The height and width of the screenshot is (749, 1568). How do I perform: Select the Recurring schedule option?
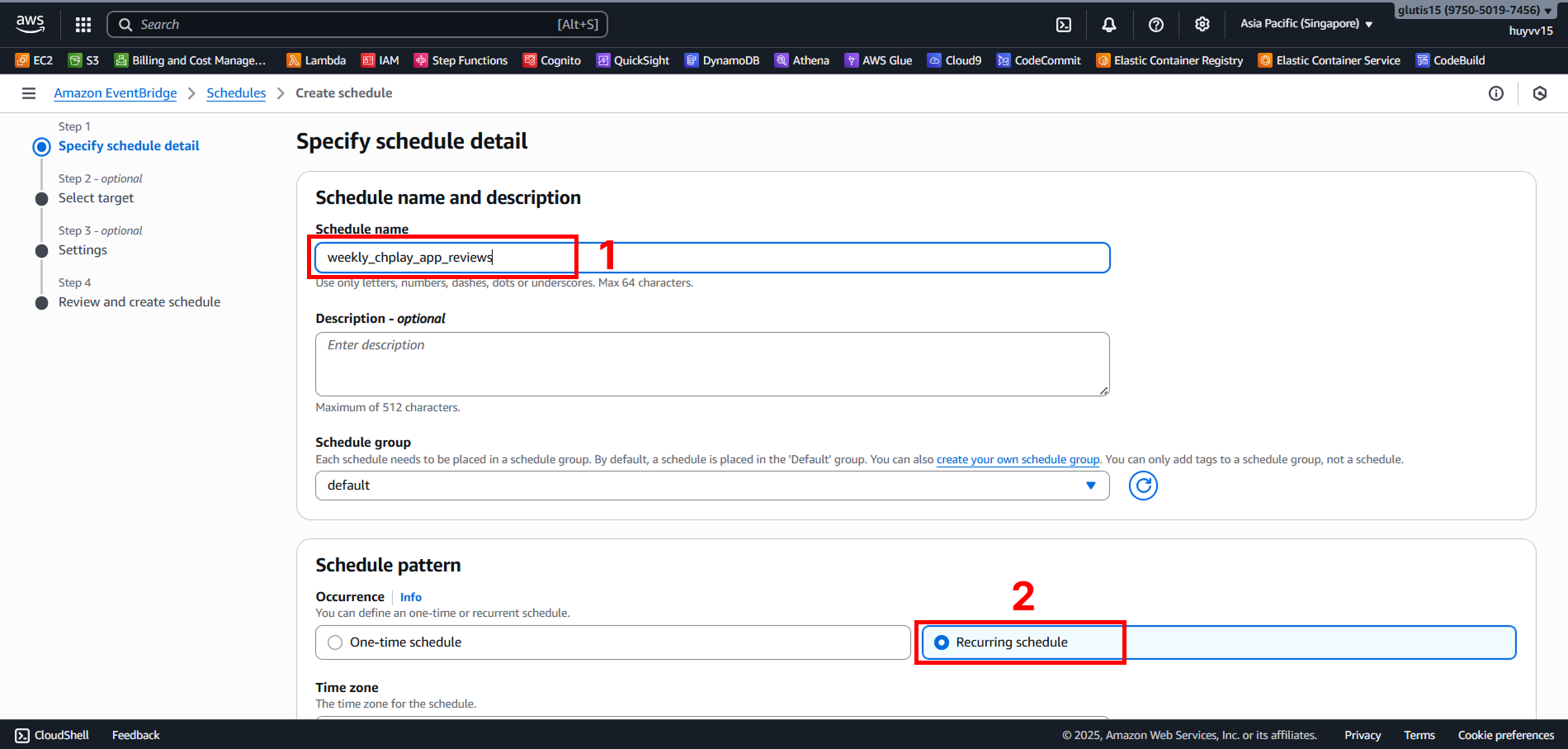click(x=942, y=642)
